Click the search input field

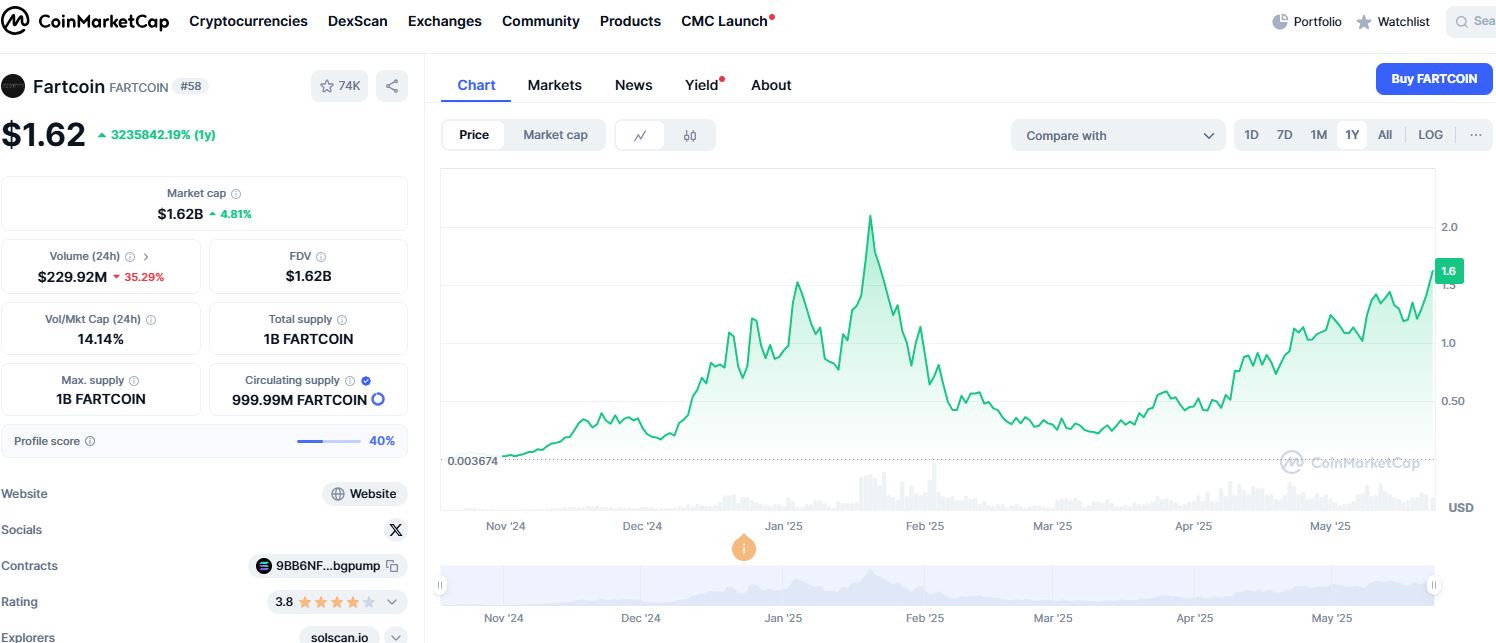pos(1471,21)
